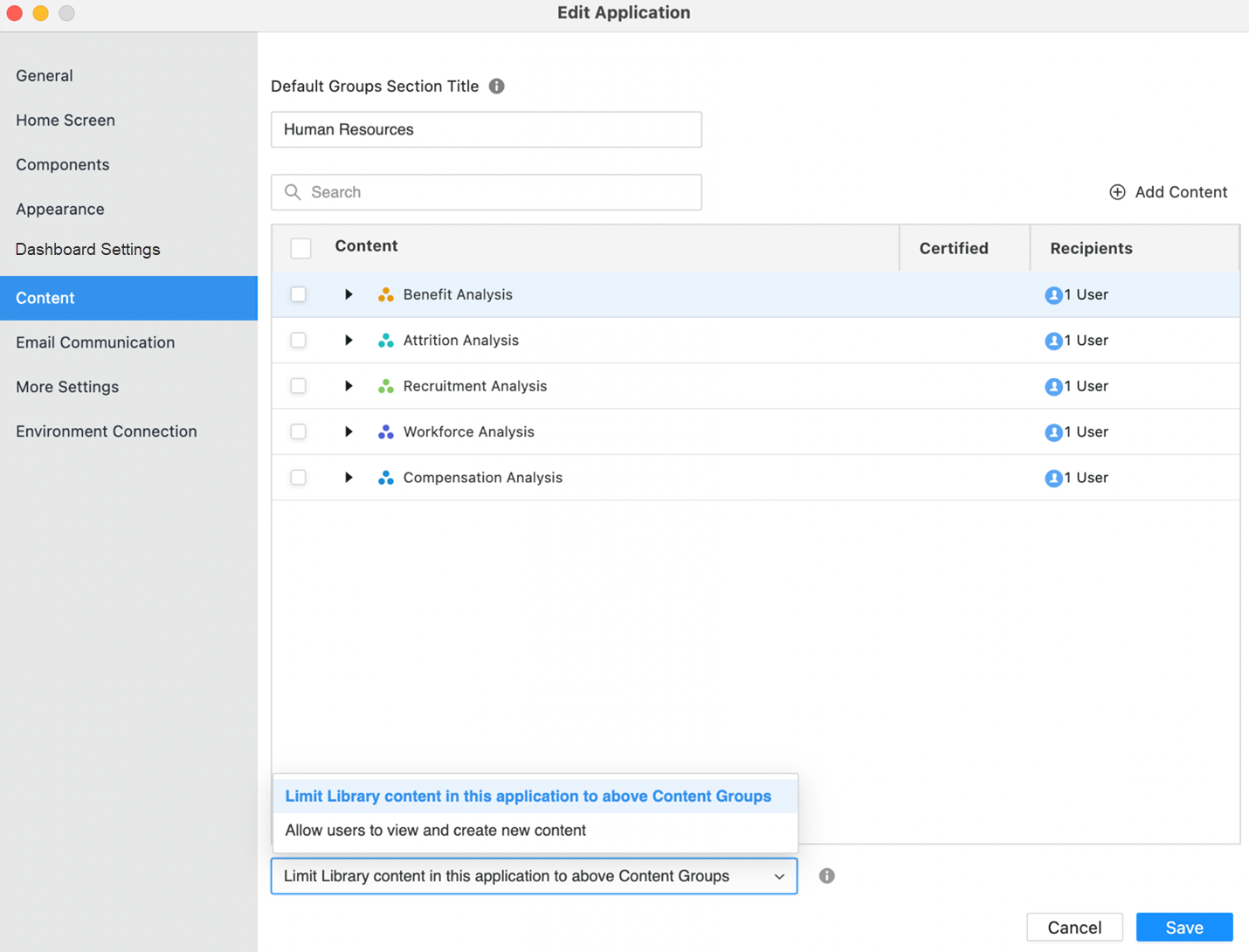Click info icon next to library content dropdown
This screenshot has height=952, width=1249.
coord(826,876)
